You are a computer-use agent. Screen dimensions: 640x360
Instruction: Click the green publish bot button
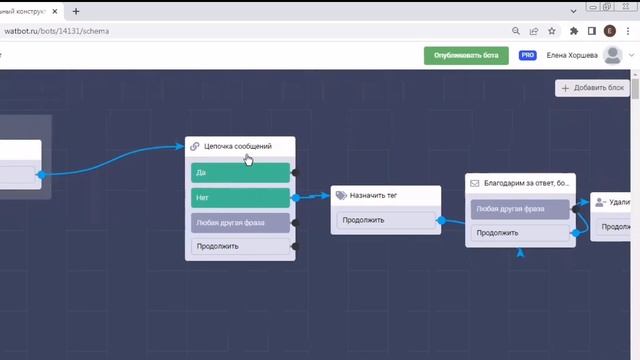[x=466, y=56]
